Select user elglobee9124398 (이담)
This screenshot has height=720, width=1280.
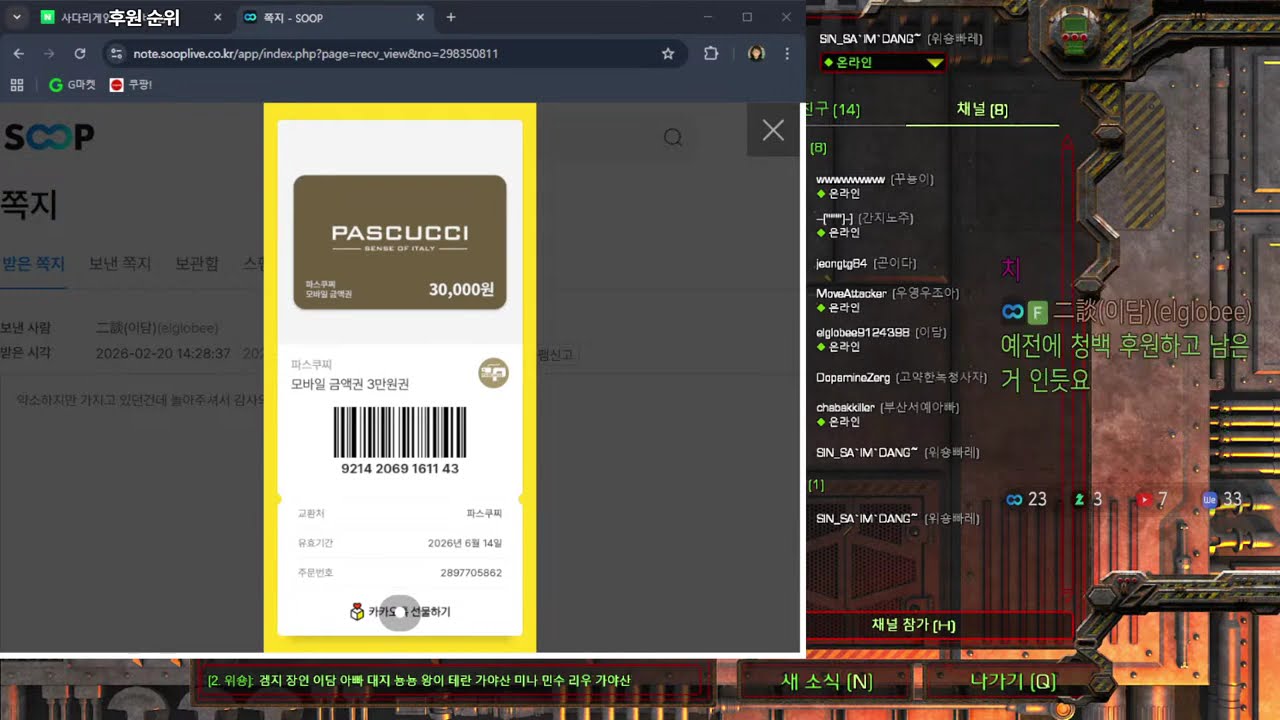coord(881,332)
